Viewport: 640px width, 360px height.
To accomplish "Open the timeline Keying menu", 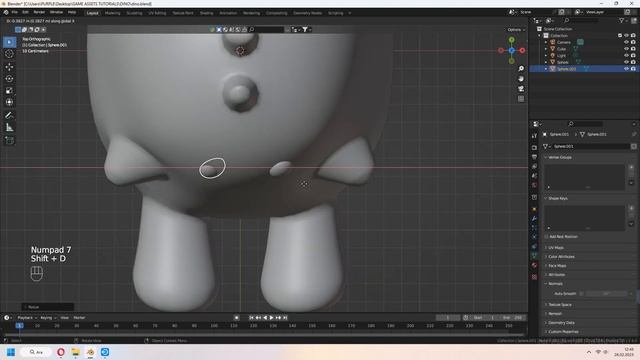I will [x=48, y=318].
